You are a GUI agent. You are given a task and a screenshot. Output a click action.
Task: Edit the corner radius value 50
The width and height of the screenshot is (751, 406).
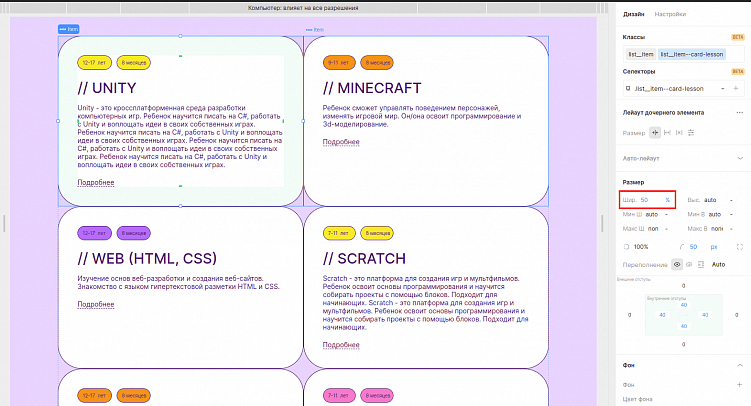(x=694, y=247)
